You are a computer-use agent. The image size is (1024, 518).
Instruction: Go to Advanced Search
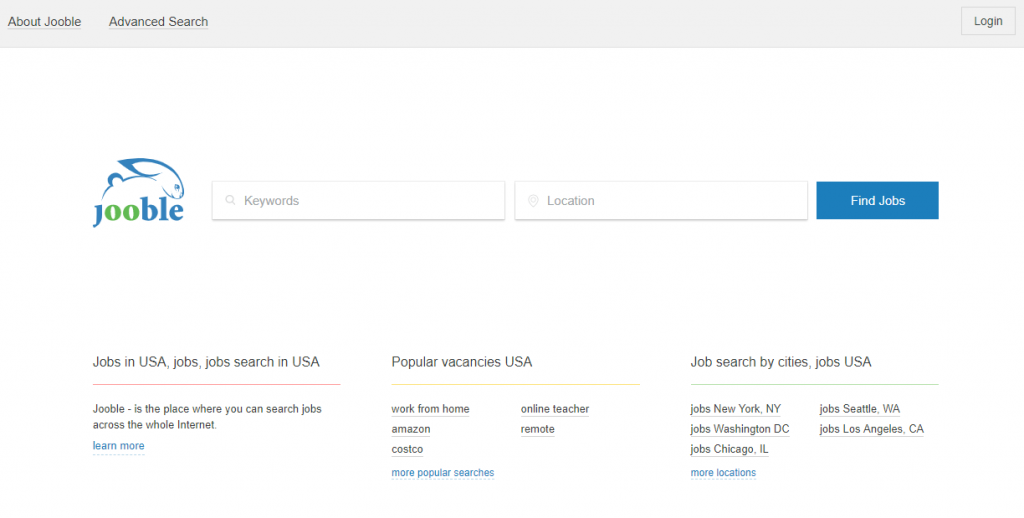coord(159,22)
